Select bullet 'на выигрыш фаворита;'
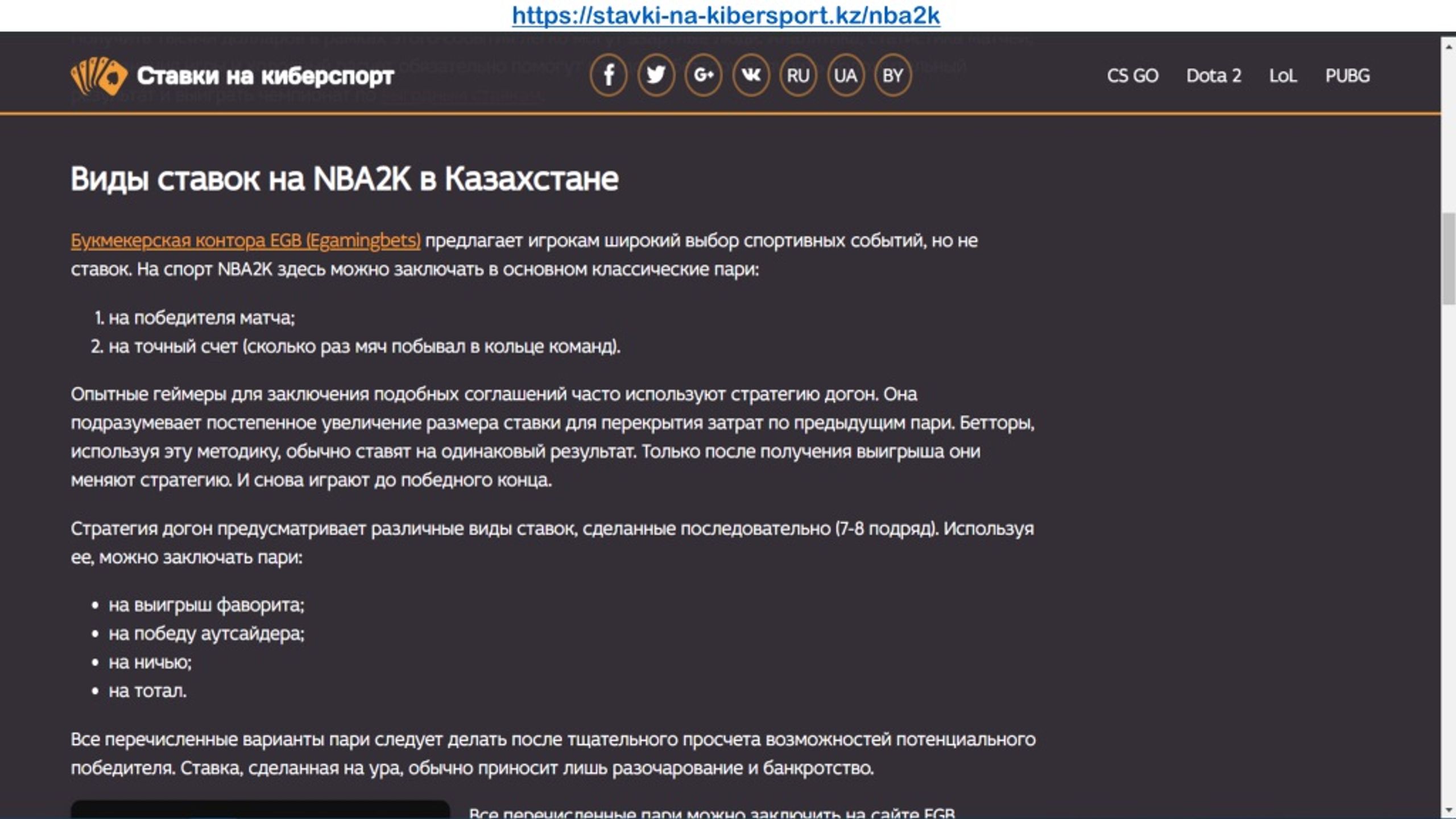This screenshot has height=819, width=1456. pyautogui.click(x=206, y=605)
